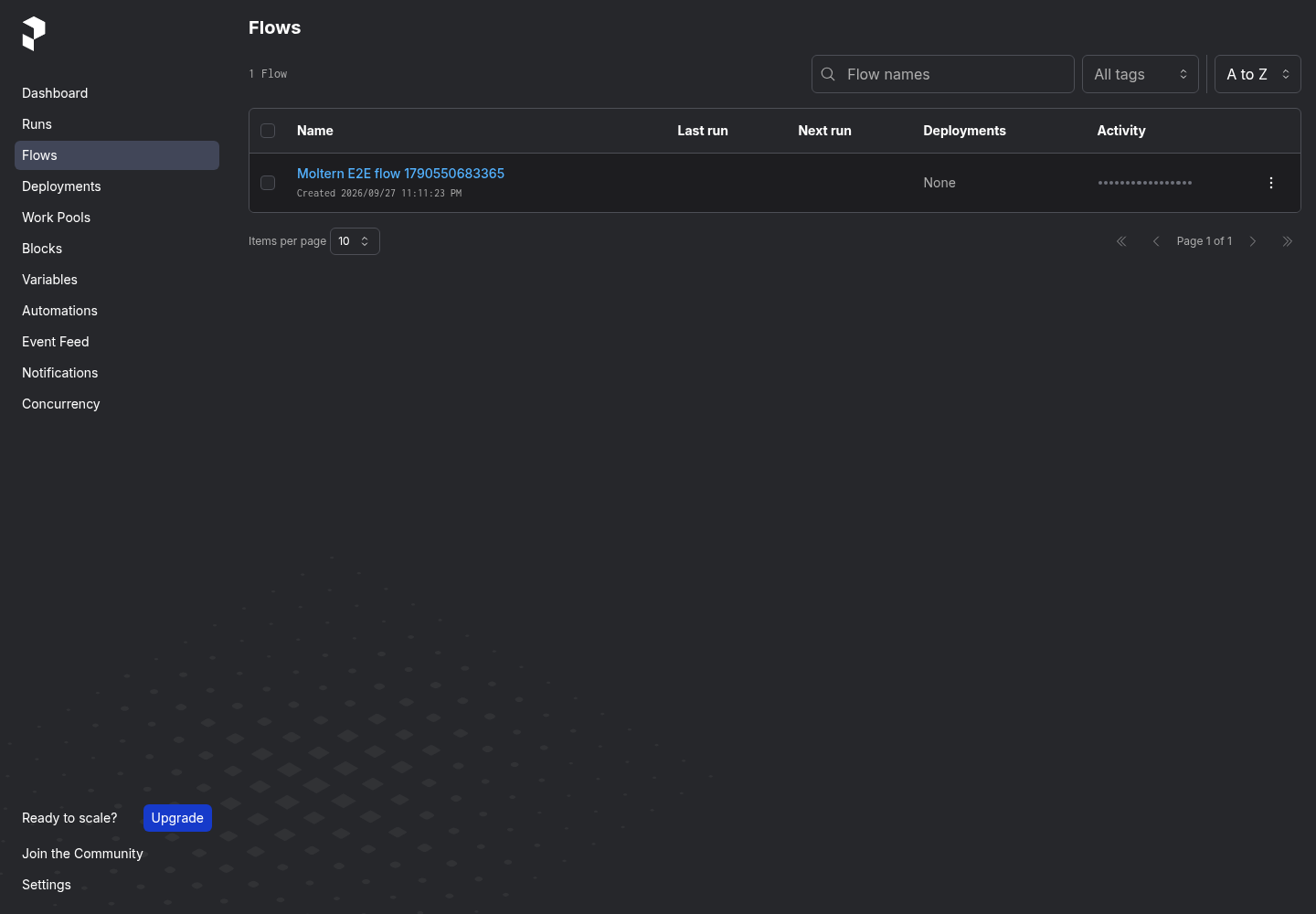Toggle the select-all flows checkbox
Screen dimensions: 1316x914
(268, 131)
